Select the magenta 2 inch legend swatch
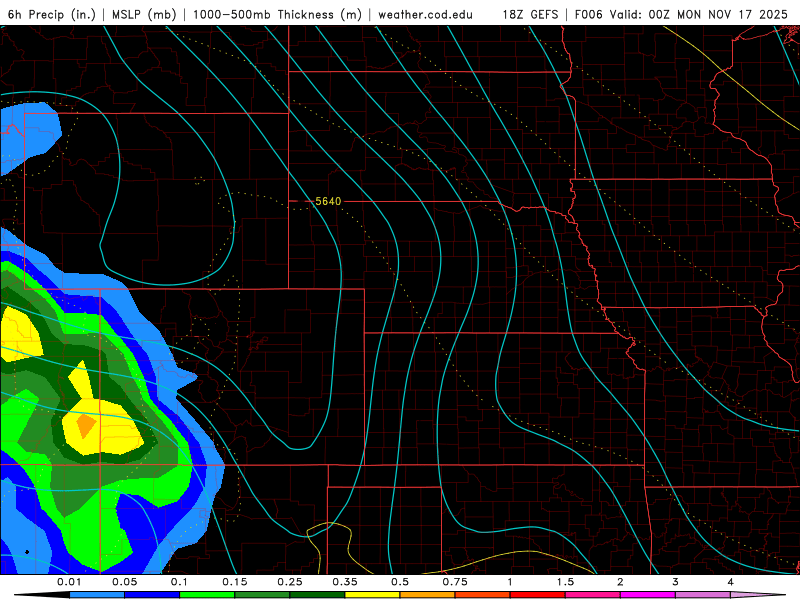Image resolution: width=800 pixels, height=600 pixels. [648, 595]
